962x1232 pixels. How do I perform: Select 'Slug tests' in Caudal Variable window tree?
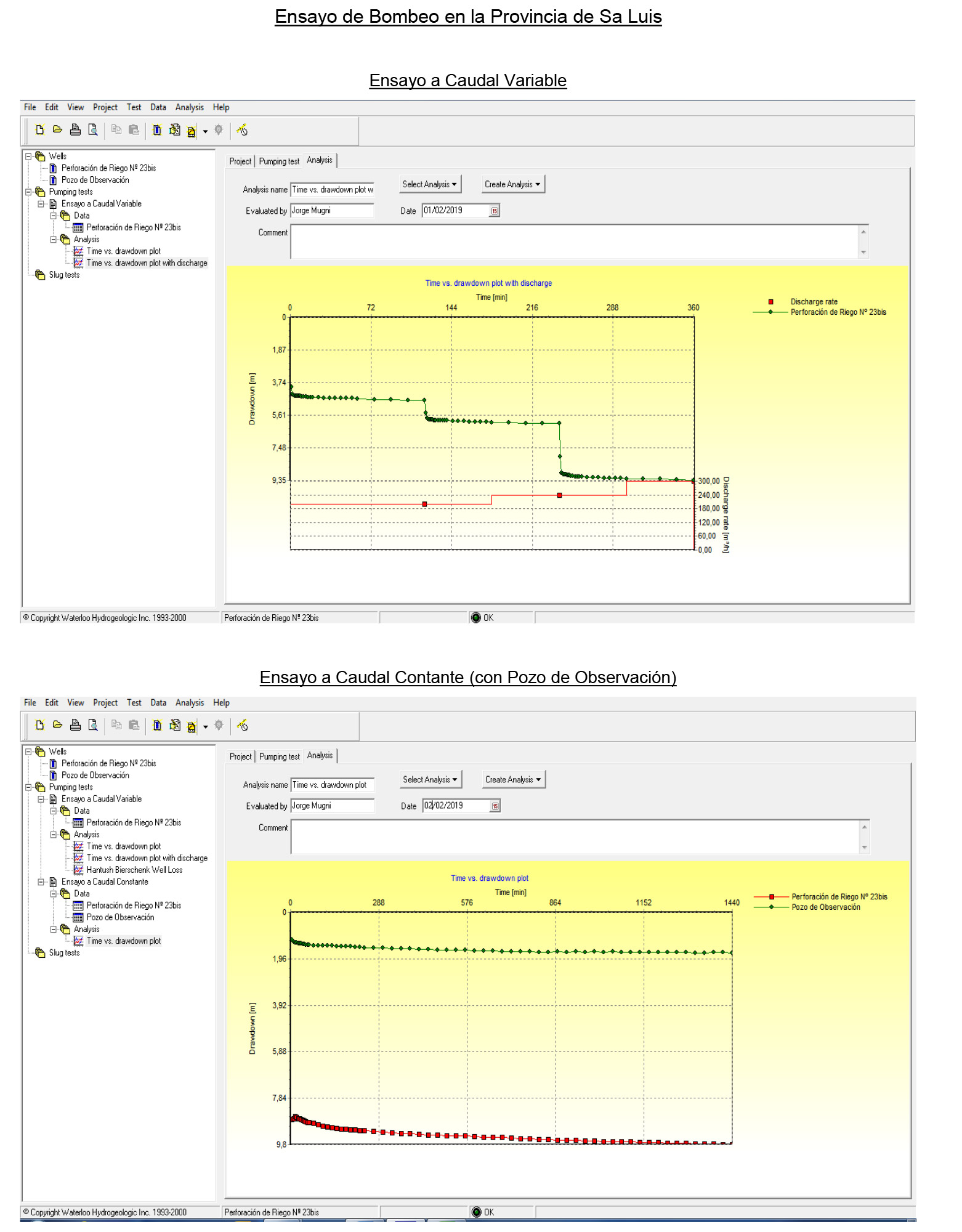tap(64, 275)
